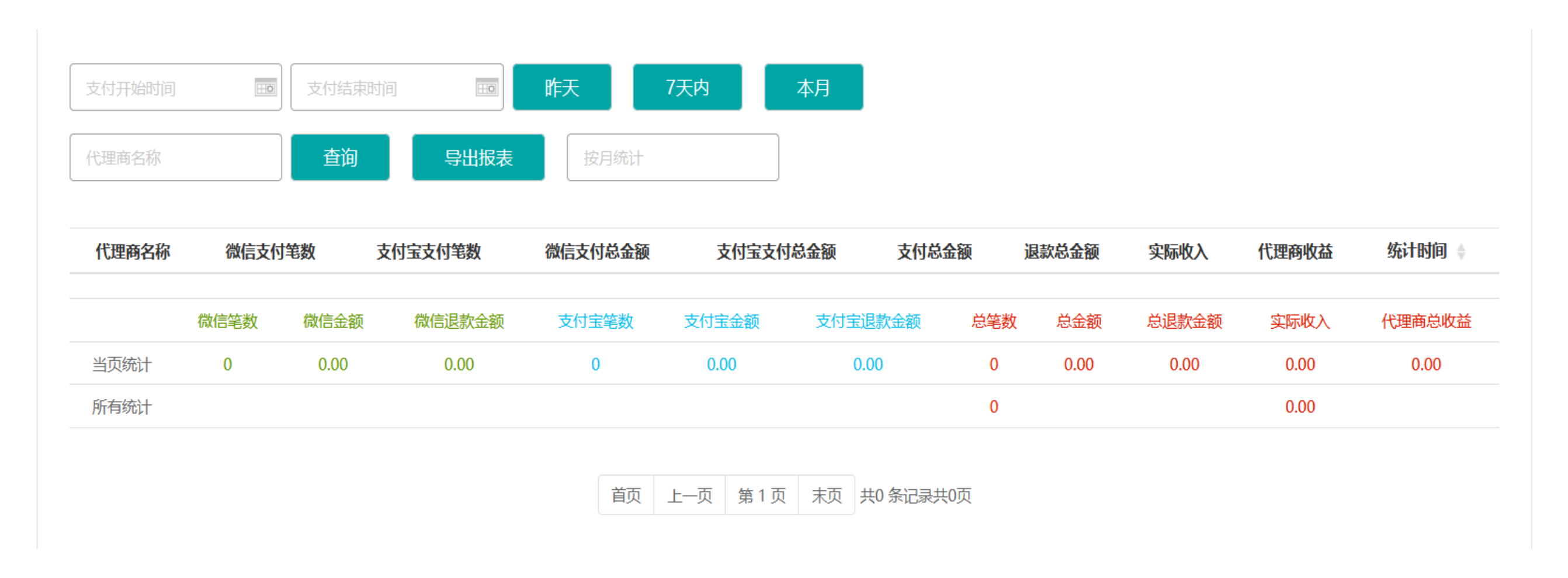Click 当页统计 value under 代理商总收益

coord(1426,364)
